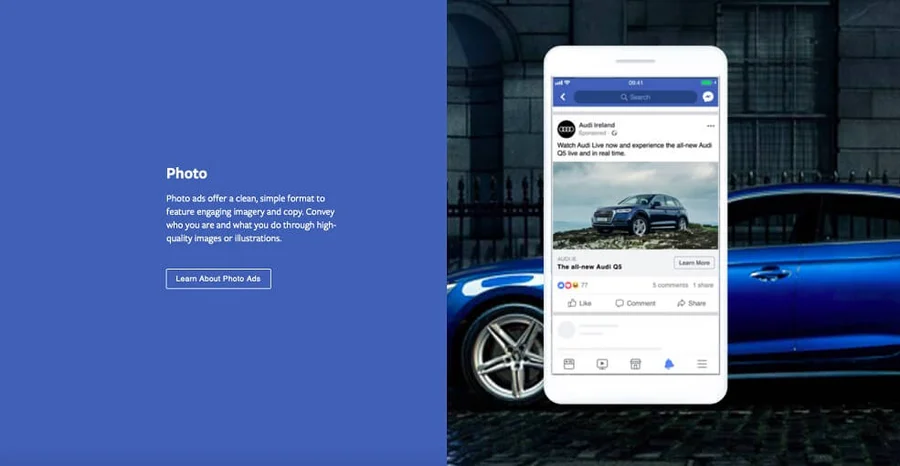The height and width of the screenshot is (466, 900).
Task: Click the Facebook Search field
Action: pyautogui.click(x=635, y=97)
